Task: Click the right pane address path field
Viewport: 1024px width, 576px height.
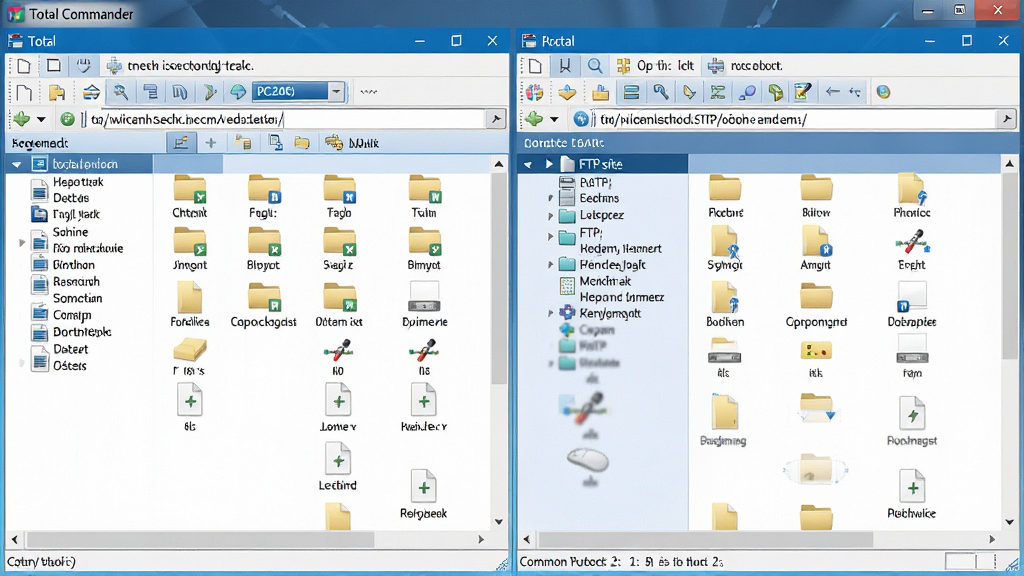Action: (795, 120)
